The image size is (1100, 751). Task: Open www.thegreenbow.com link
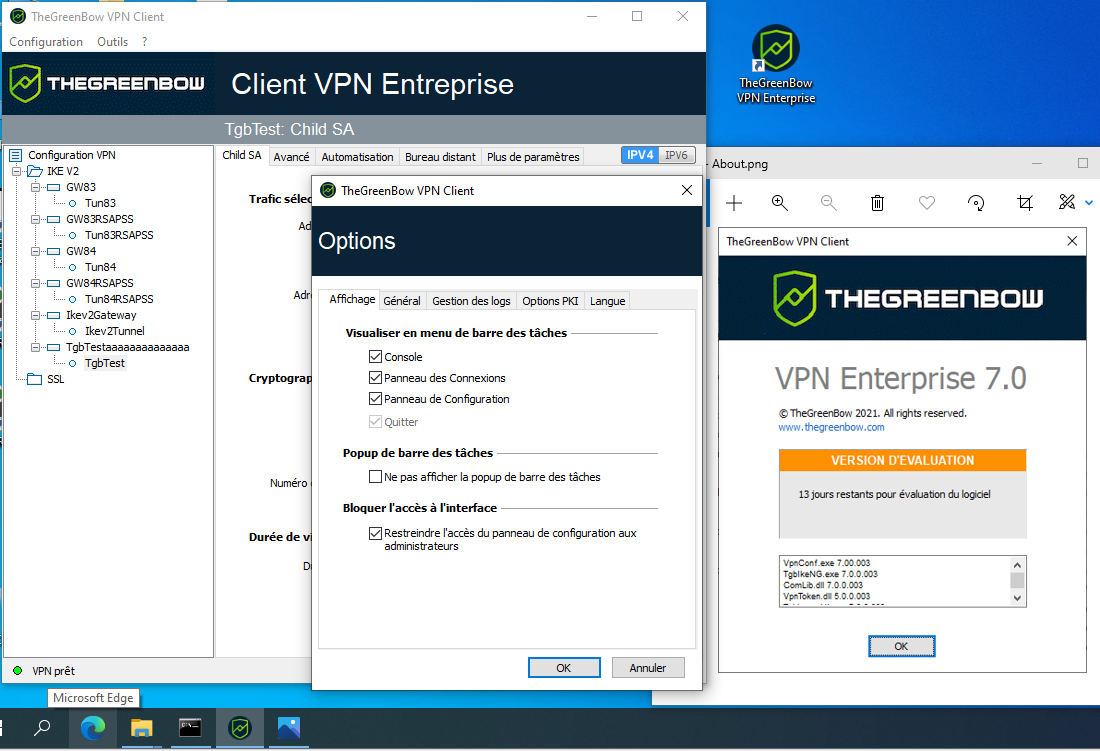tap(831, 427)
